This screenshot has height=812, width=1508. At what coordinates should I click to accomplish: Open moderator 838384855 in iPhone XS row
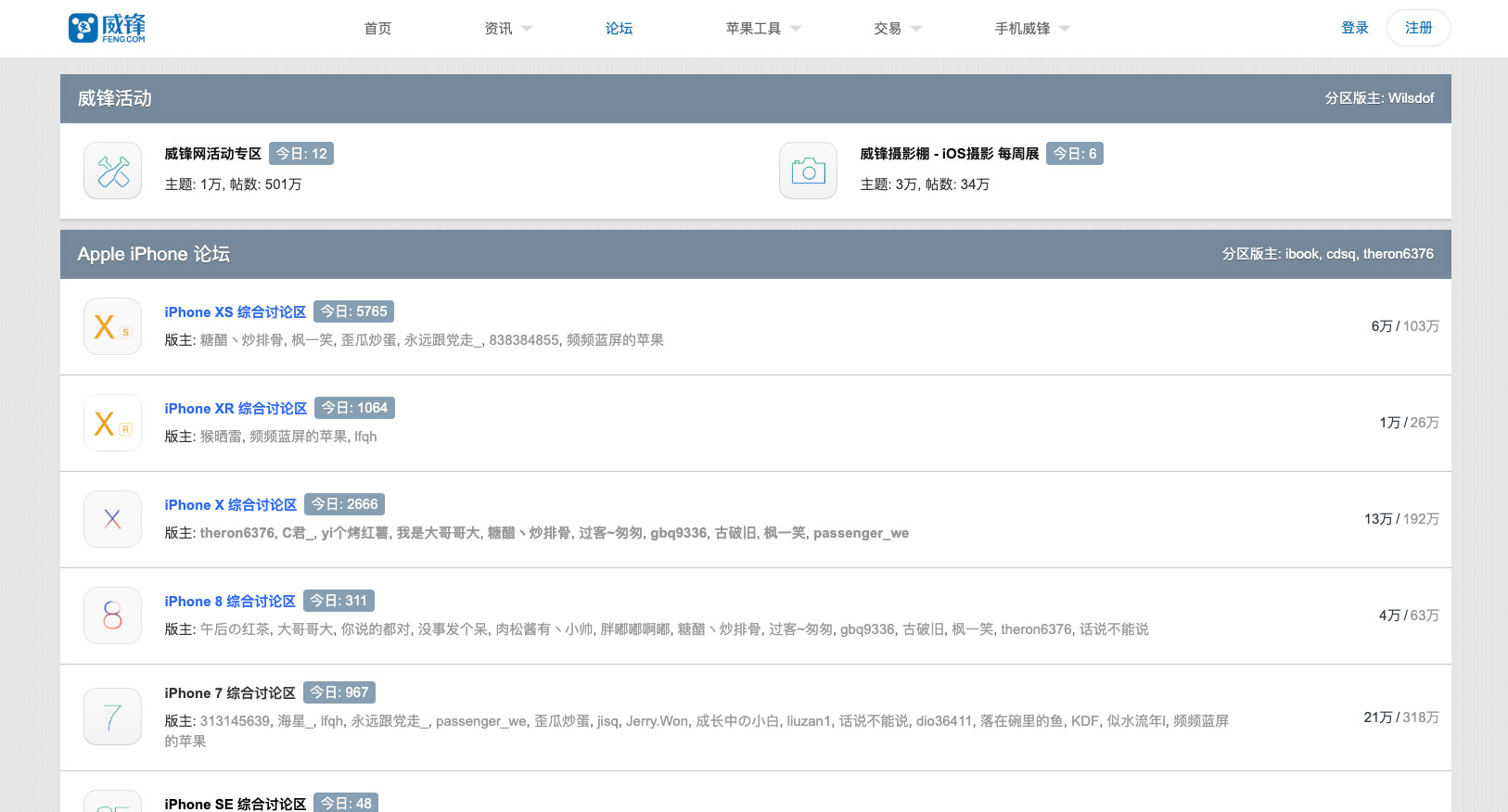(x=524, y=340)
